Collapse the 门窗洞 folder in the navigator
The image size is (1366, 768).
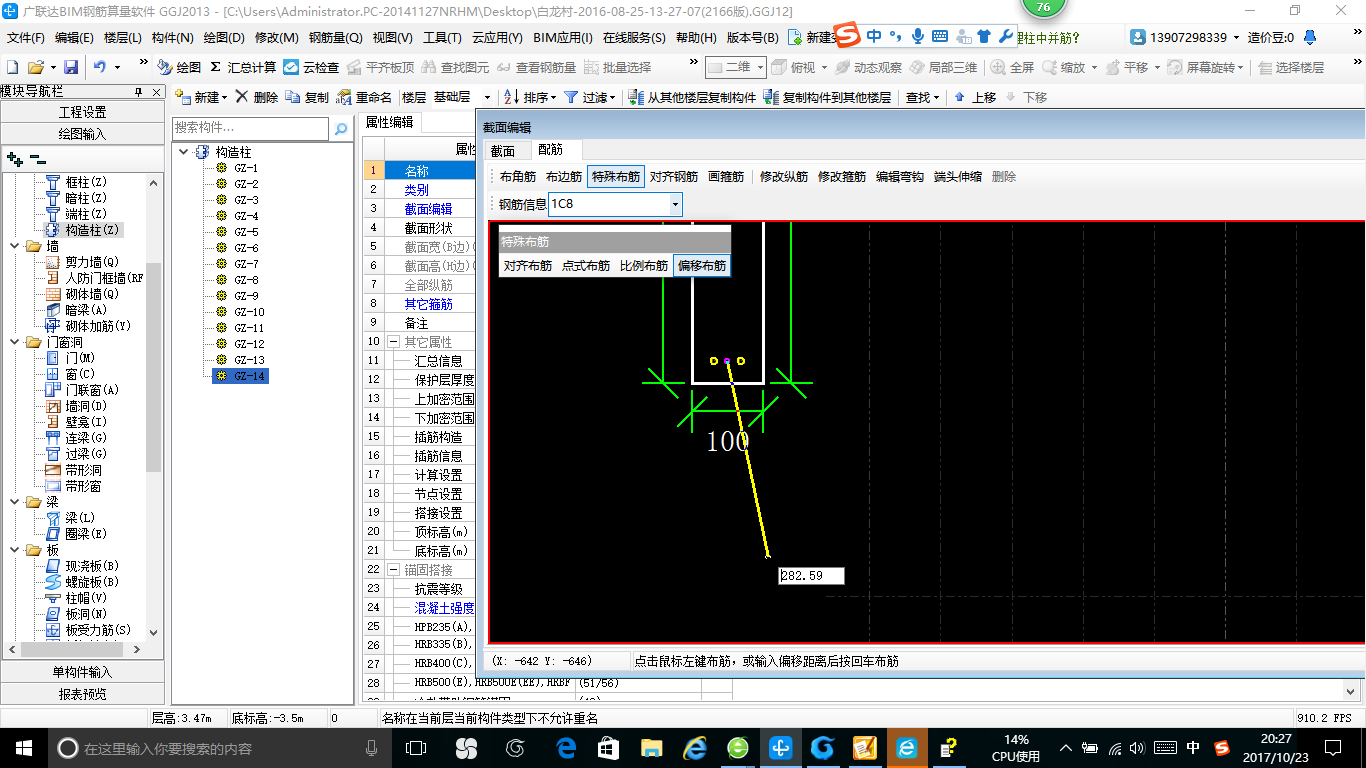pos(14,342)
